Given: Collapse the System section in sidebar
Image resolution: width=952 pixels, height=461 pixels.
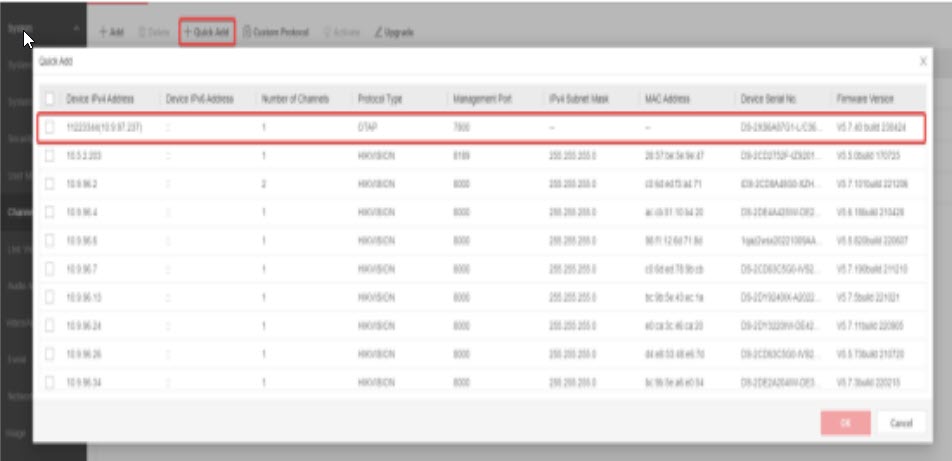Looking at the screenshot, I should (77, 29).
